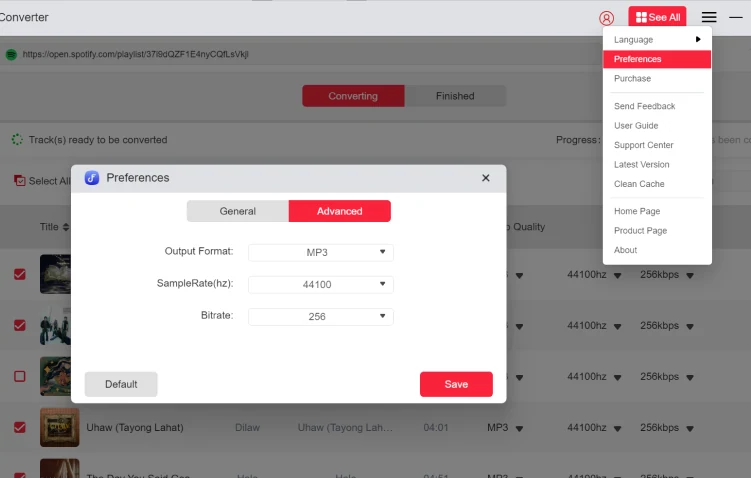Sort by Title column arrow

tap(66, 227)
